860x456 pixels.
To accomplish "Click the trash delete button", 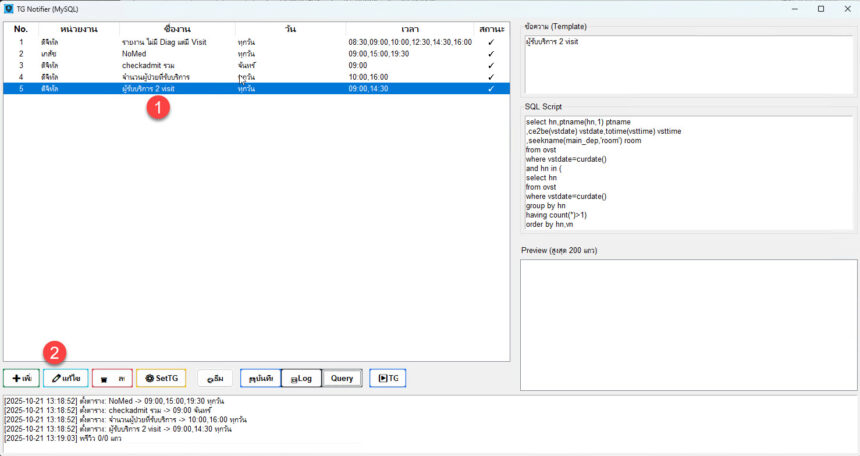I will (x=111, y=379).
